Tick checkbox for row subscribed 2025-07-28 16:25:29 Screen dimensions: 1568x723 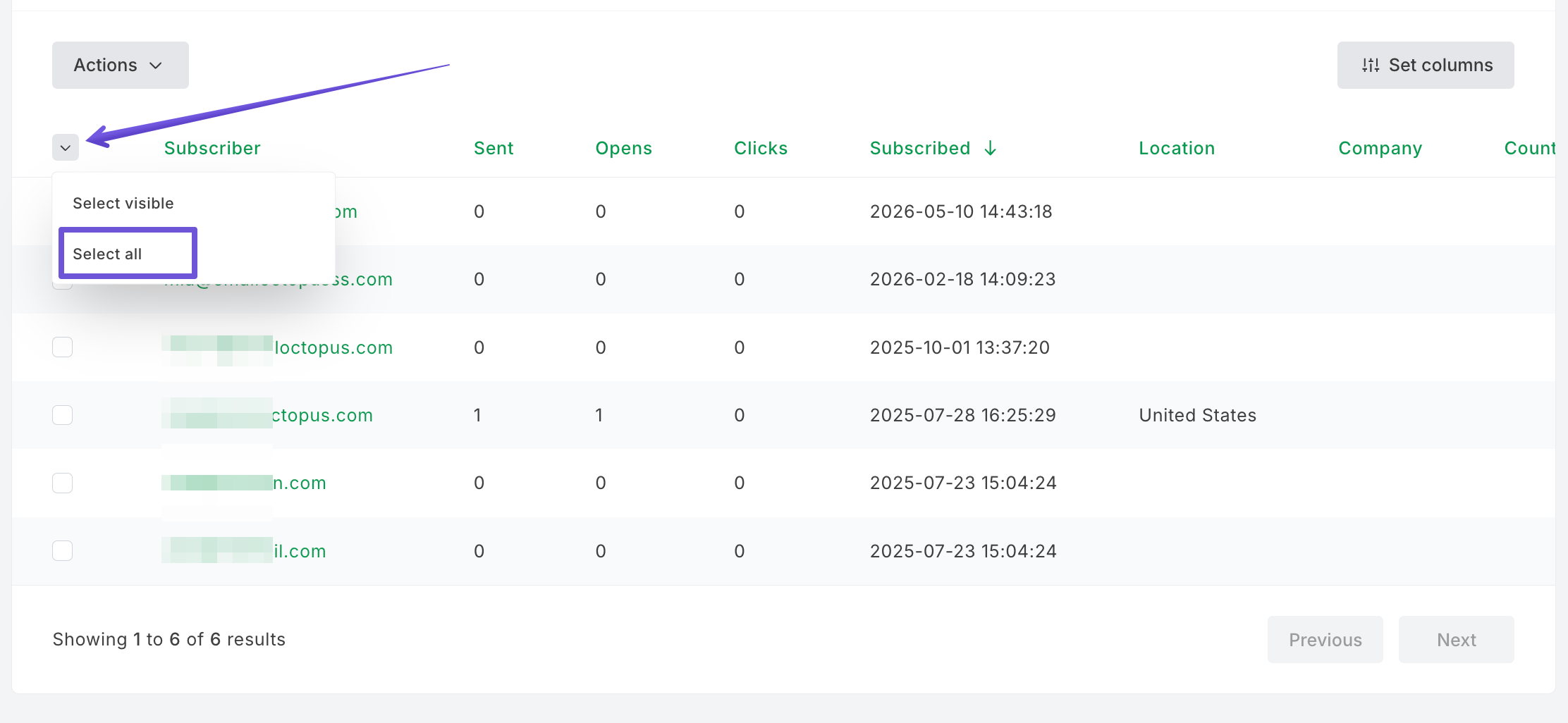63,415
